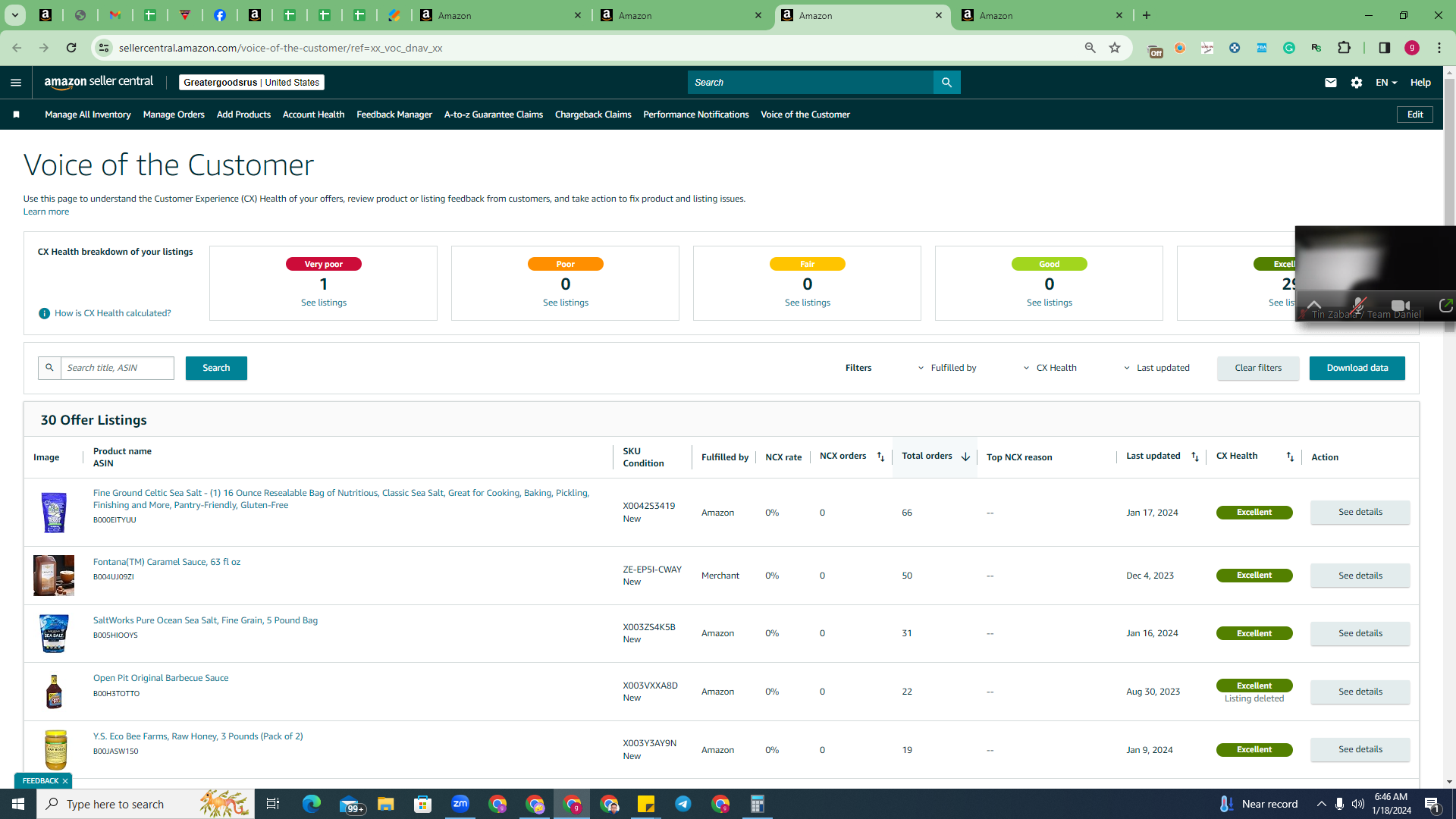The height and width of the screenshot is (819, 1456).
Task: Open the settings gear icon
Action: [1357, 83]
